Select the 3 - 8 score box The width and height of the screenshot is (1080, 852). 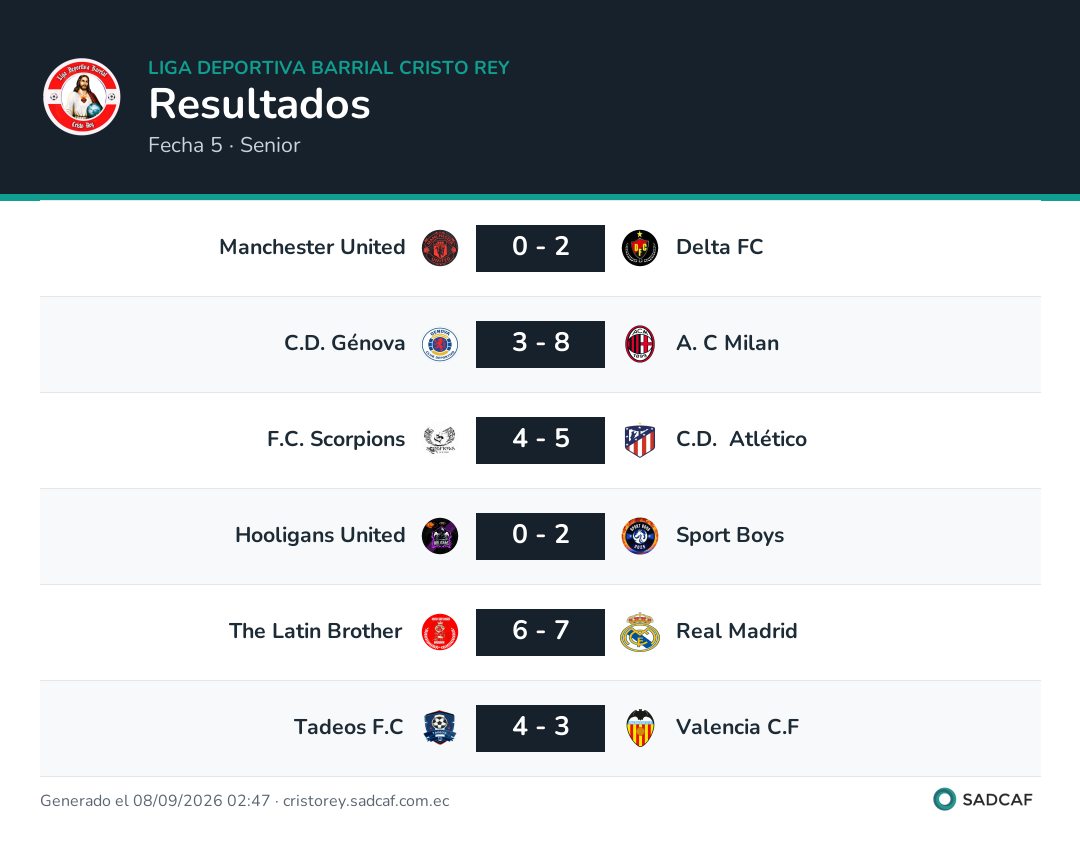point(540,344)
